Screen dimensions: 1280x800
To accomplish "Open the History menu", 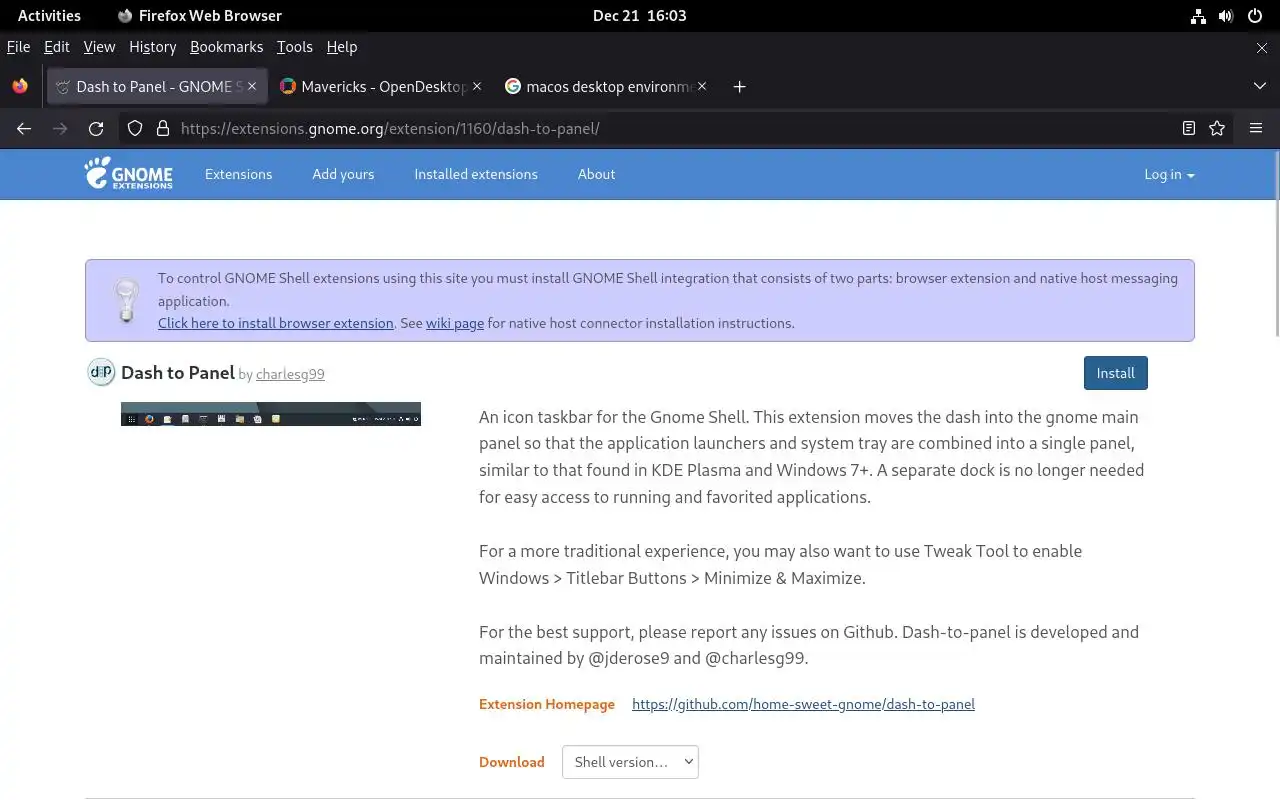I will click(x=152, y=47).
